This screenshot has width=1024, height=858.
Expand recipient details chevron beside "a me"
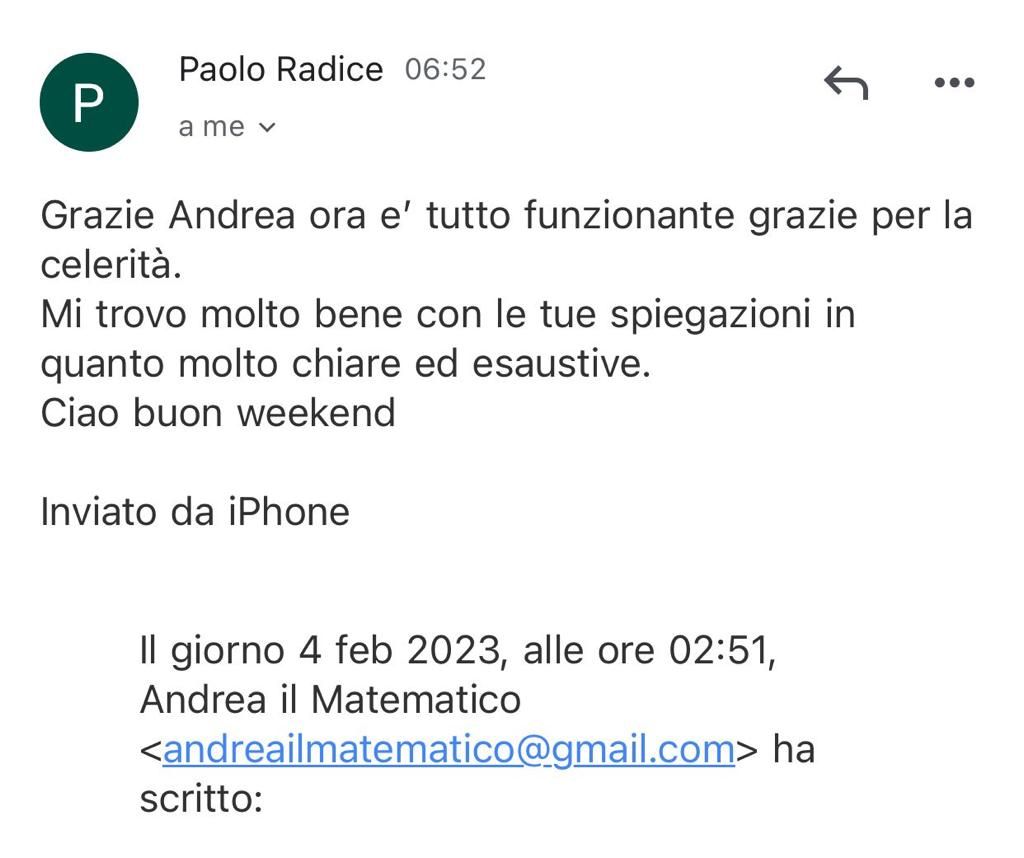[267, 128]
